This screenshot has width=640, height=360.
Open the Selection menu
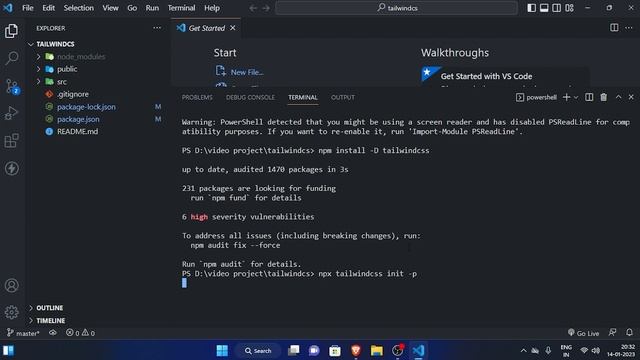tap(78, 8)
